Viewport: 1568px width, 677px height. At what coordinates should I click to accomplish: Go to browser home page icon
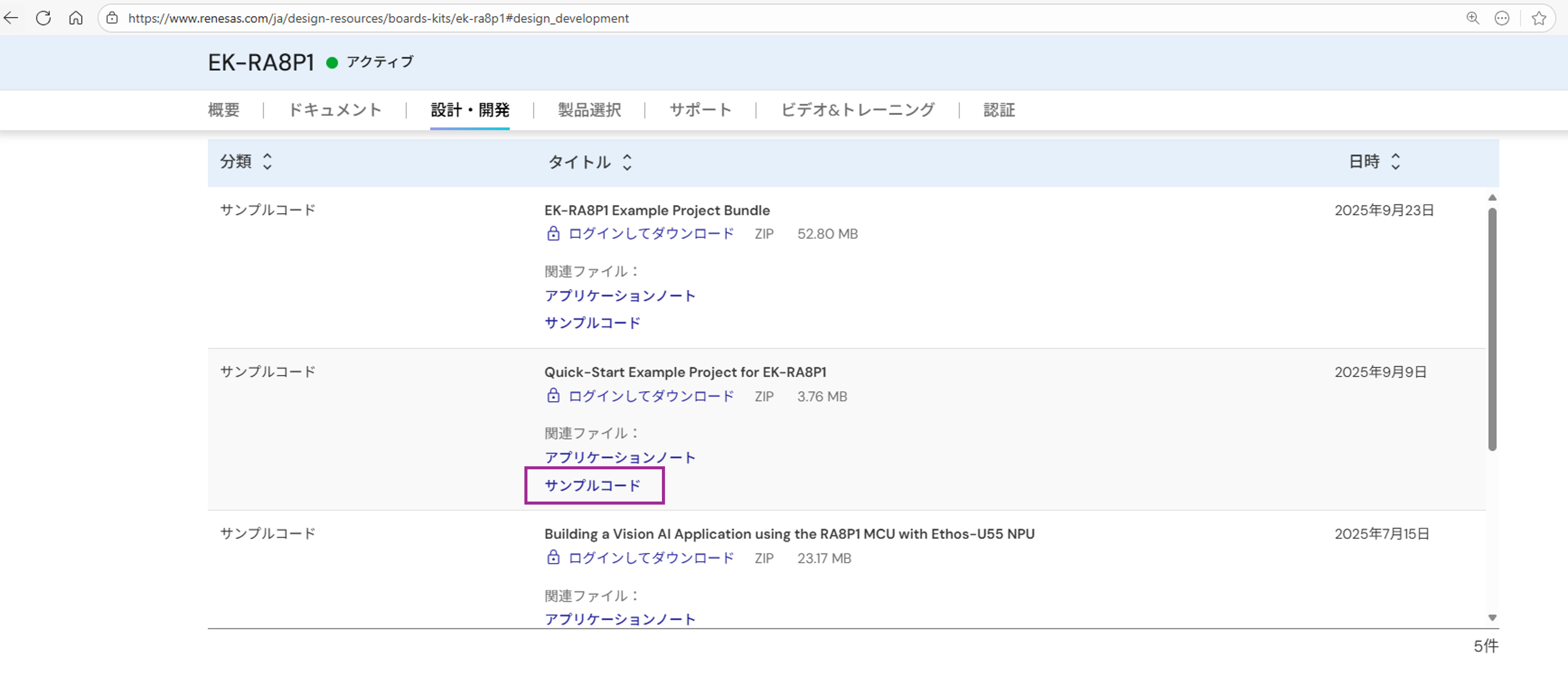[75, 18]
